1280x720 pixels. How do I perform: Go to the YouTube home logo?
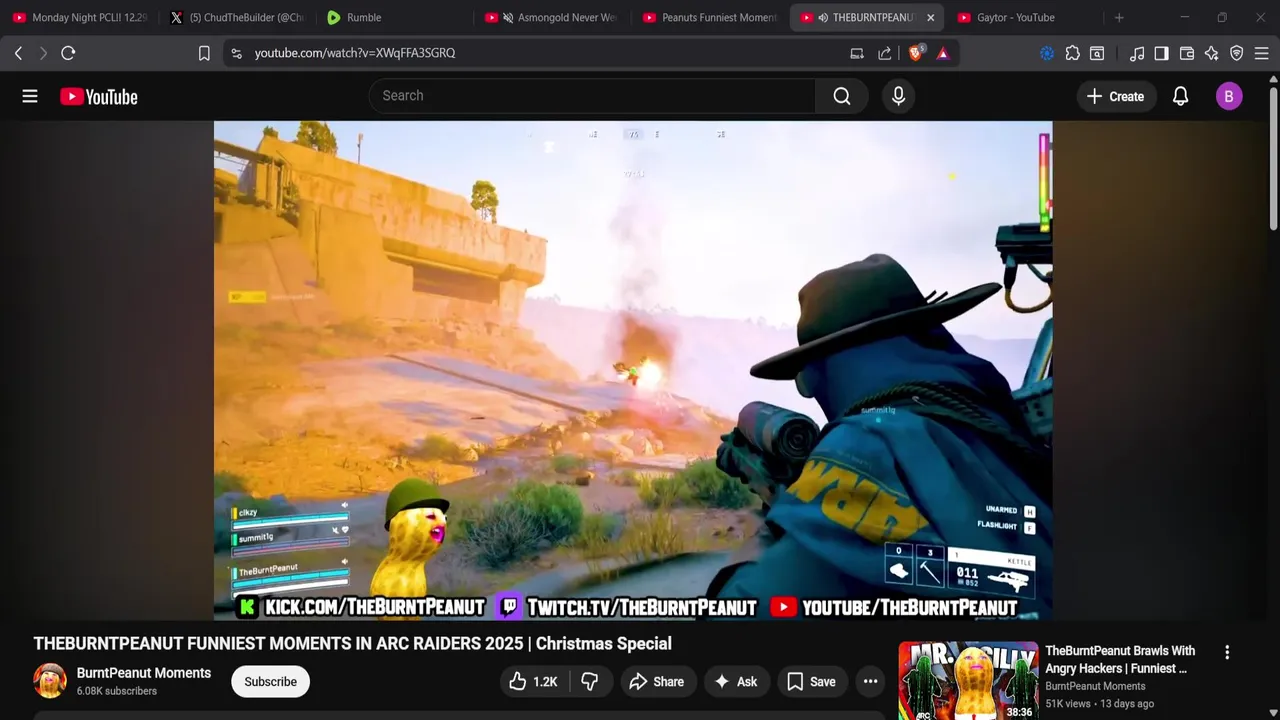coord(98,96)
